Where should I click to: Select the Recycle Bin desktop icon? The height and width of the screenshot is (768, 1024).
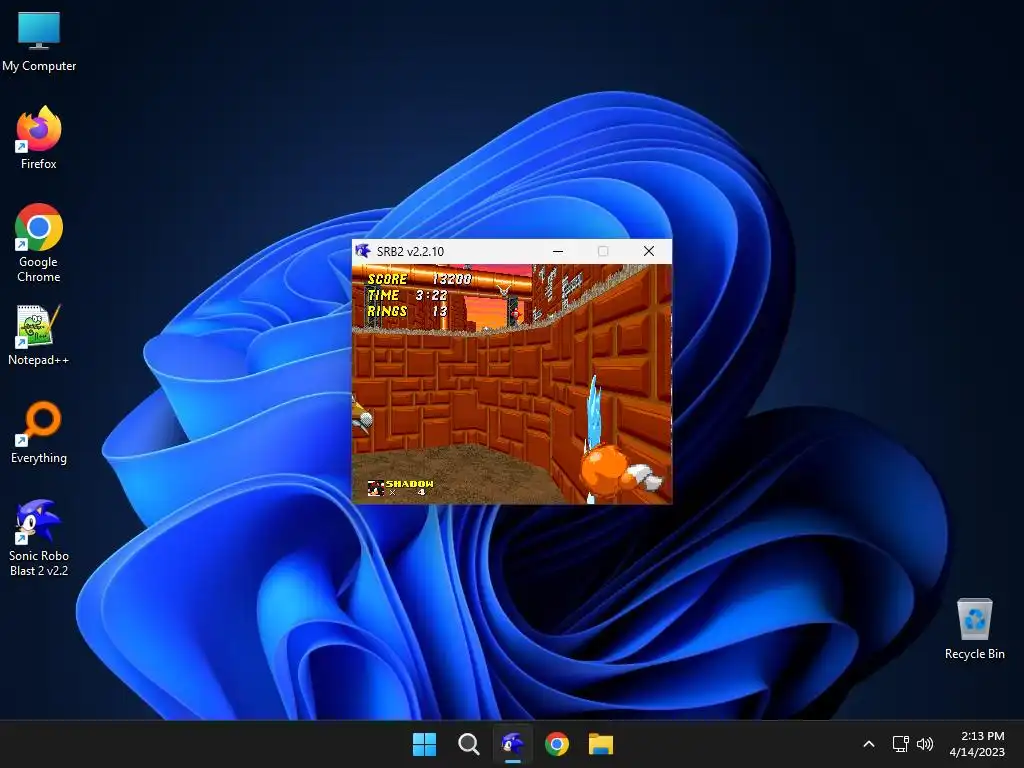coord(974,629)
